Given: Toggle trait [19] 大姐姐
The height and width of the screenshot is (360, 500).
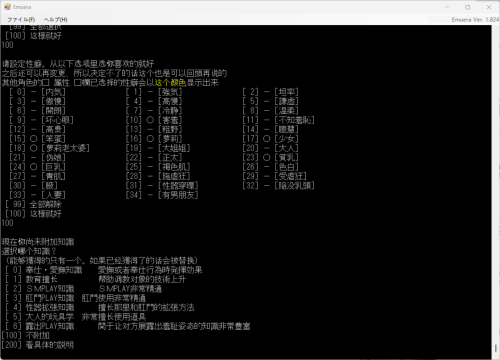Looking at the screenshot, I should [158, 148].
